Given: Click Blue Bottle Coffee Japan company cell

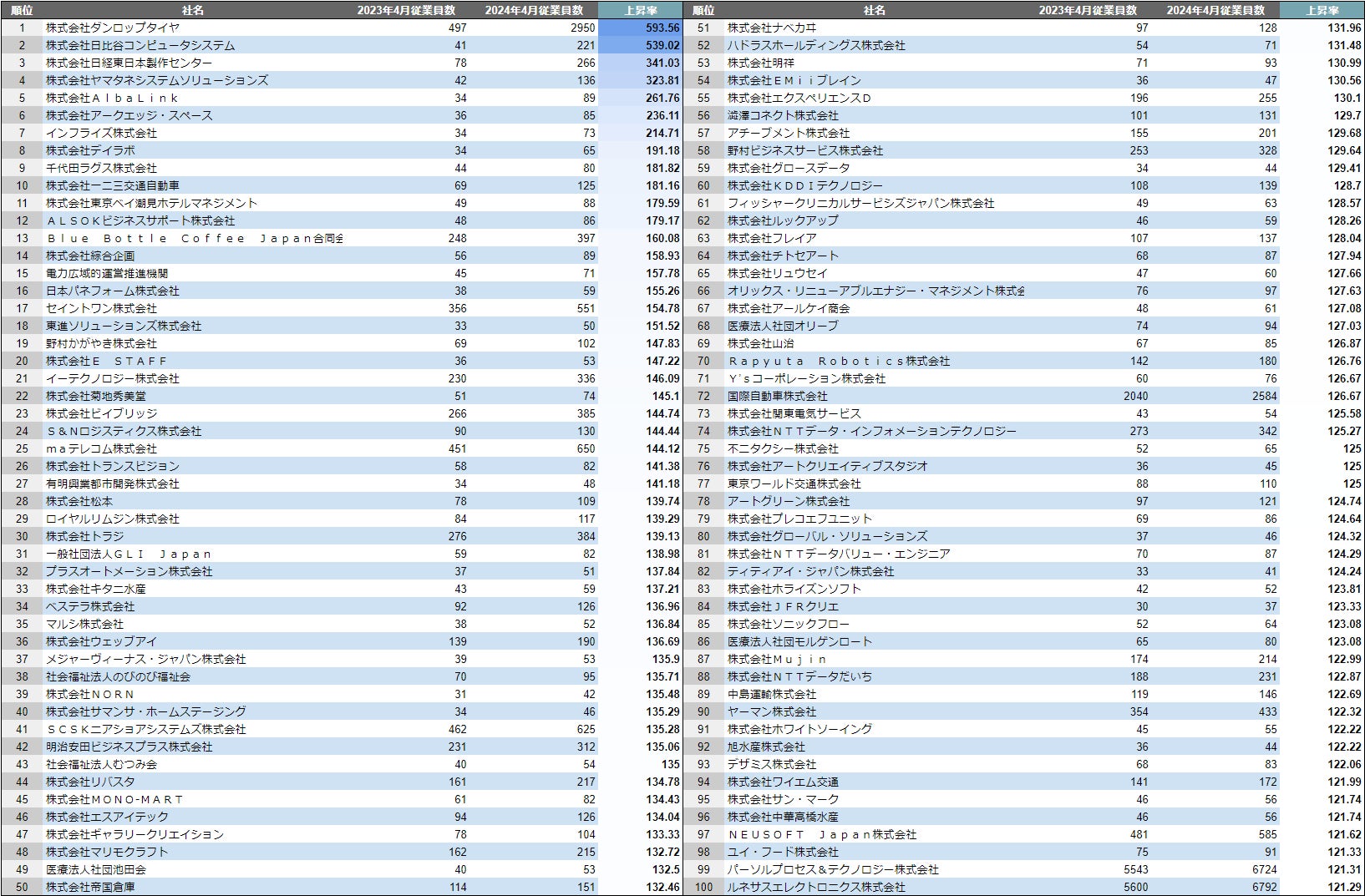Looking at the screenshot, I should click(x=195, y=238).
